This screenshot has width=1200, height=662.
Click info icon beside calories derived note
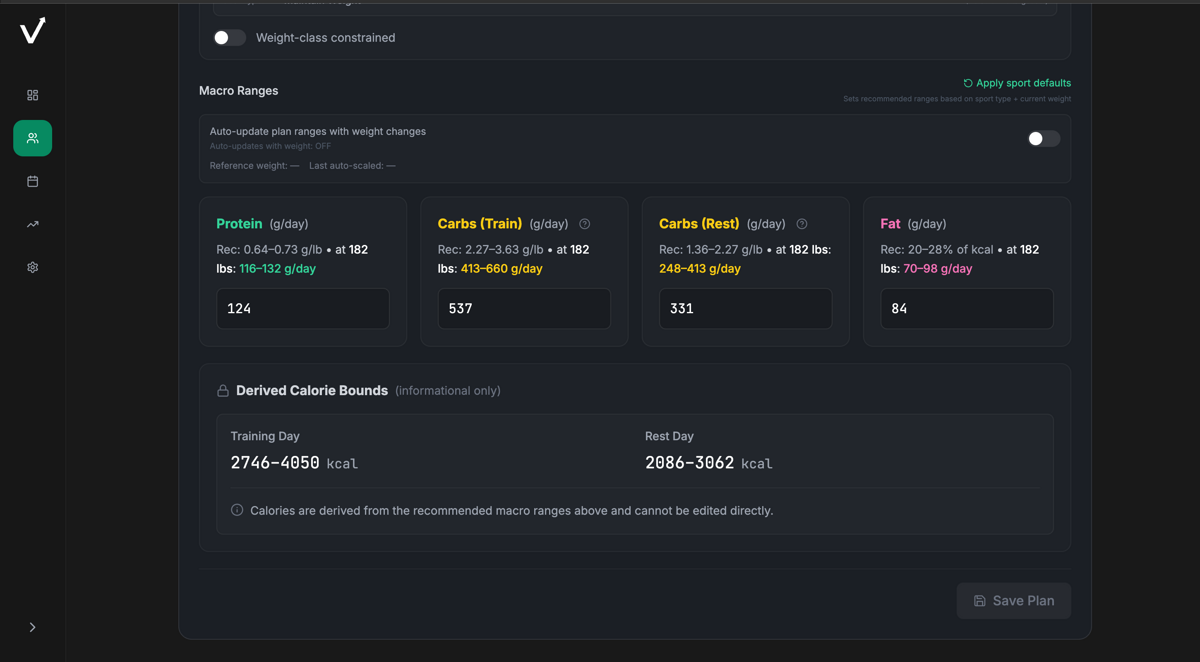click(237, 510)
